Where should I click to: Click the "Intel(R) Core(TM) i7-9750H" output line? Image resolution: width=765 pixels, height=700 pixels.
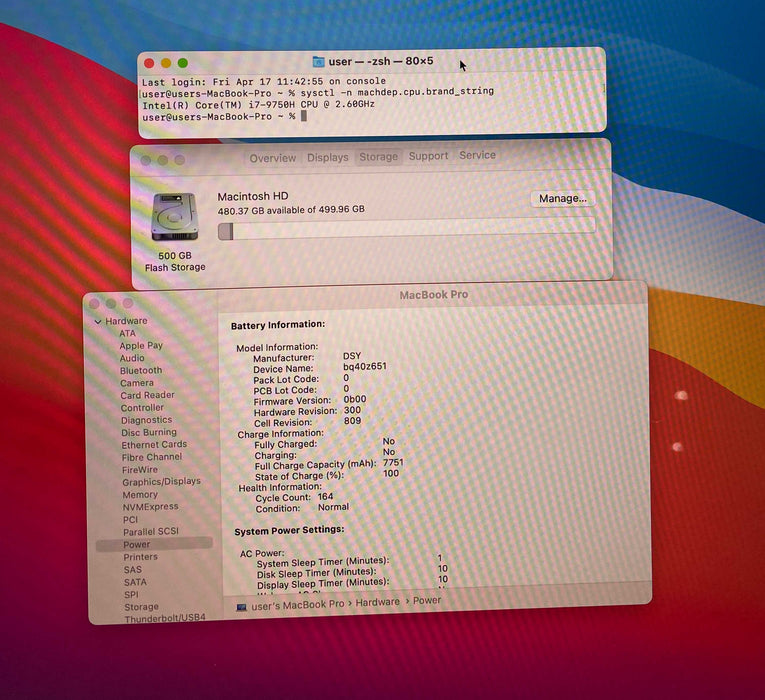[x=259, y=104]
